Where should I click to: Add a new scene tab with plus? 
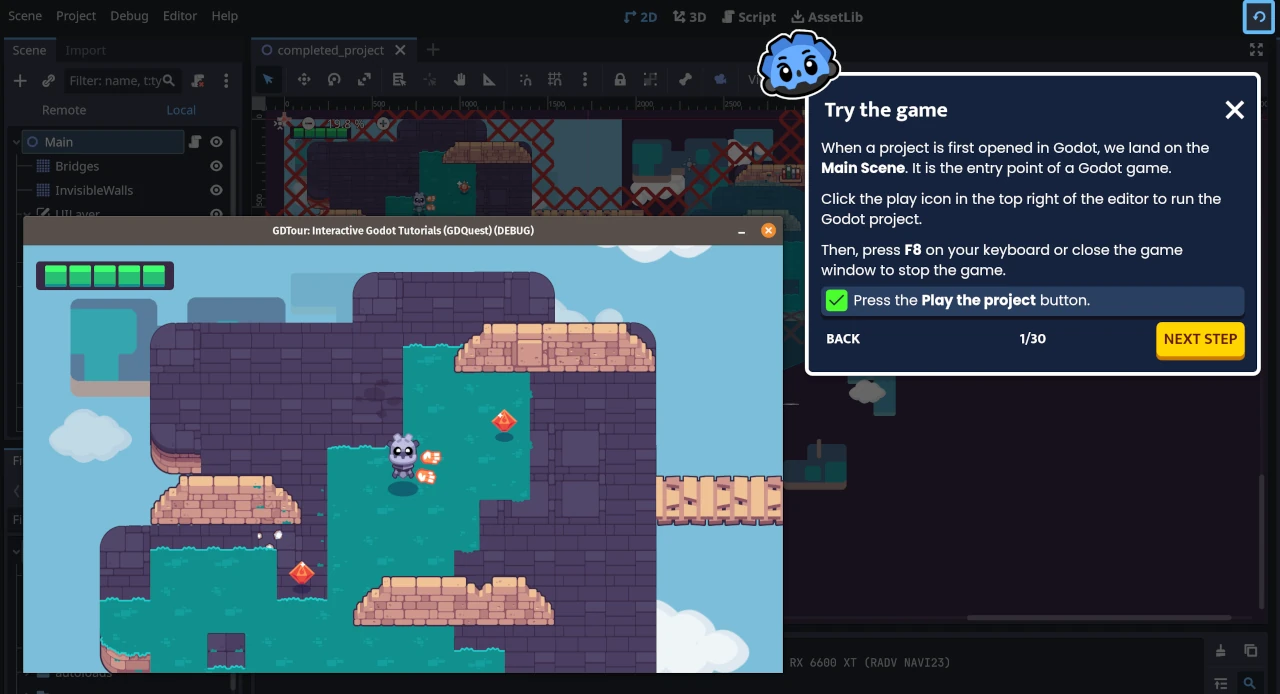[x=433, y=50]
